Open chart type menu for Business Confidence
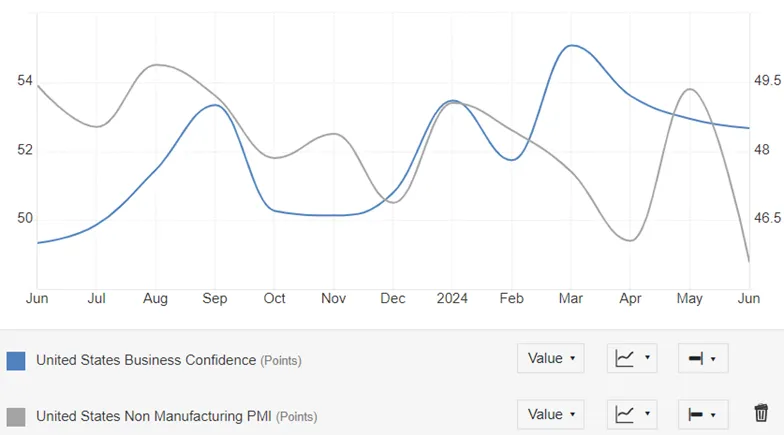 click(x=632, y=358)
